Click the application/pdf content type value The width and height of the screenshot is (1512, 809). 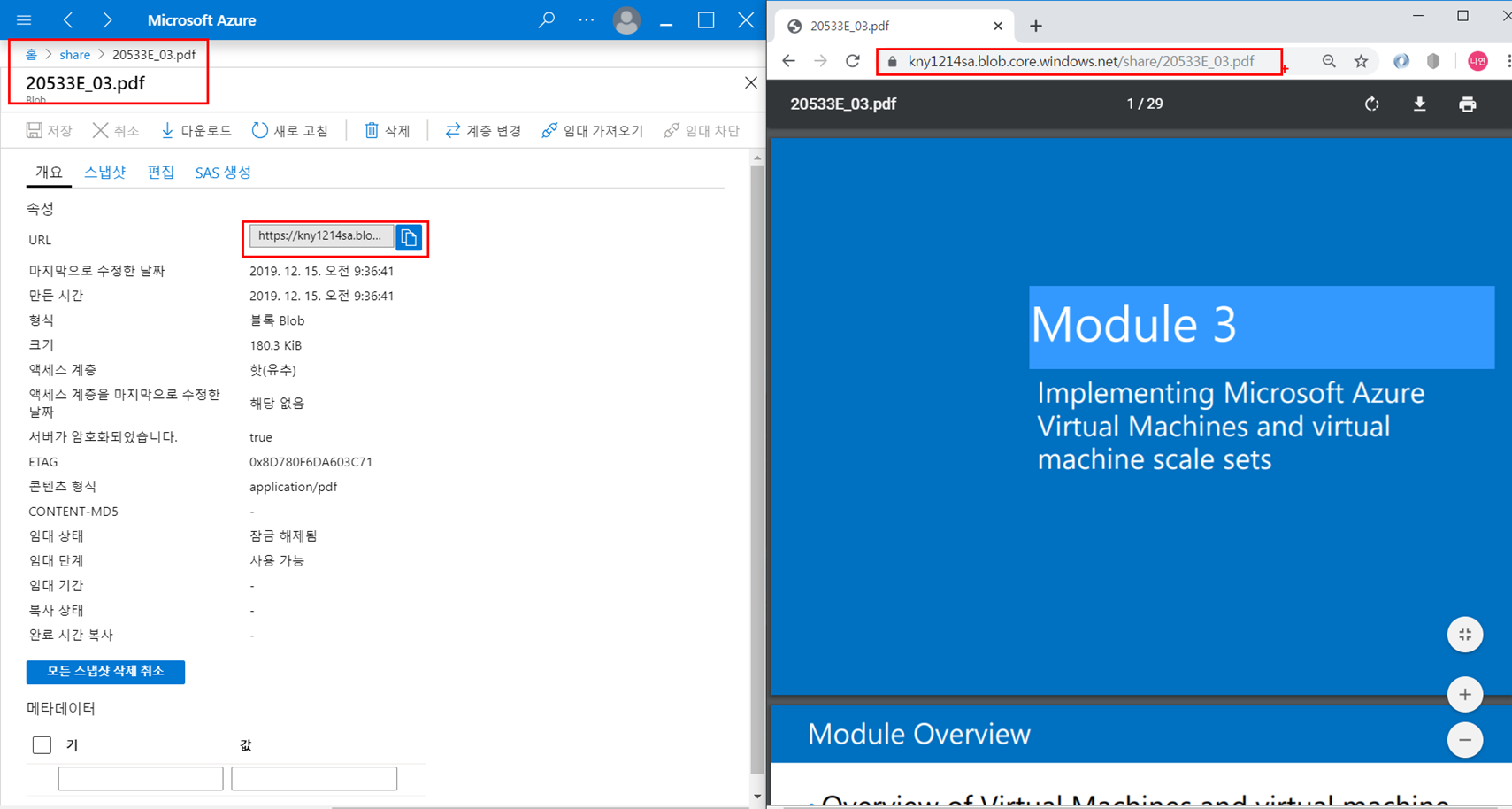point(293,487)
